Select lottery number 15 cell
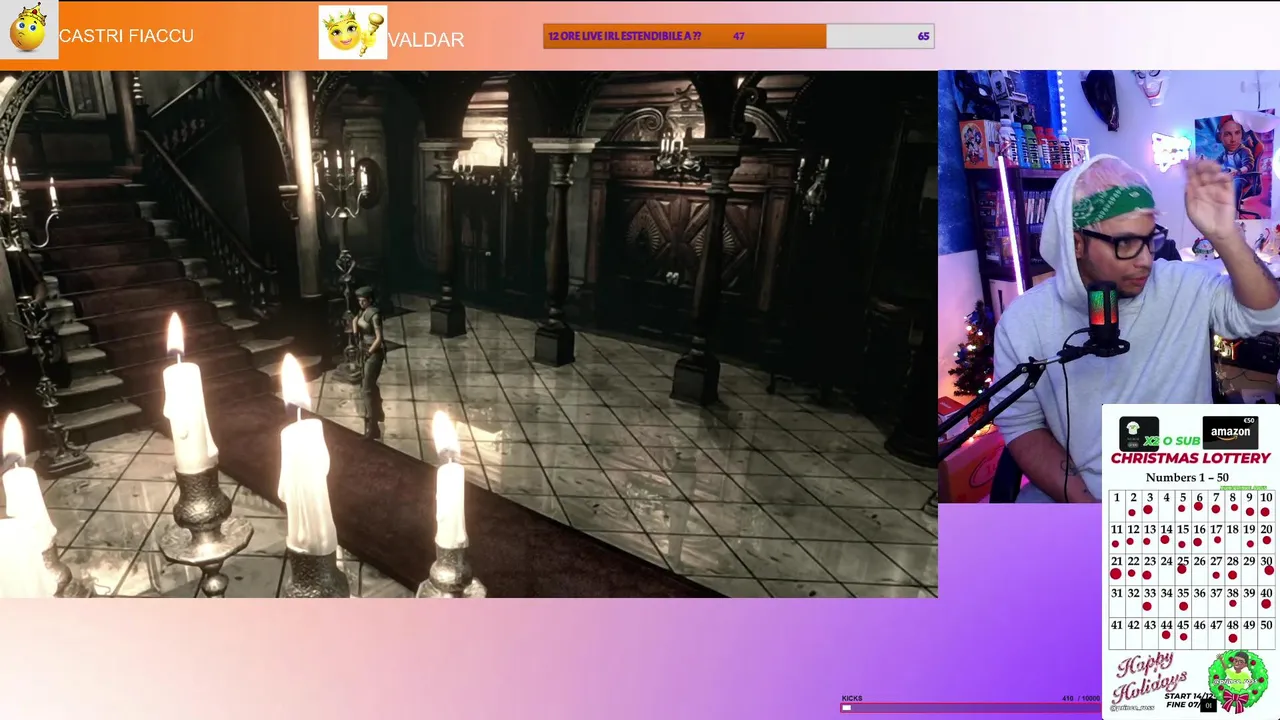Viewport: 1280px width, 720px height. point(1183,538)
